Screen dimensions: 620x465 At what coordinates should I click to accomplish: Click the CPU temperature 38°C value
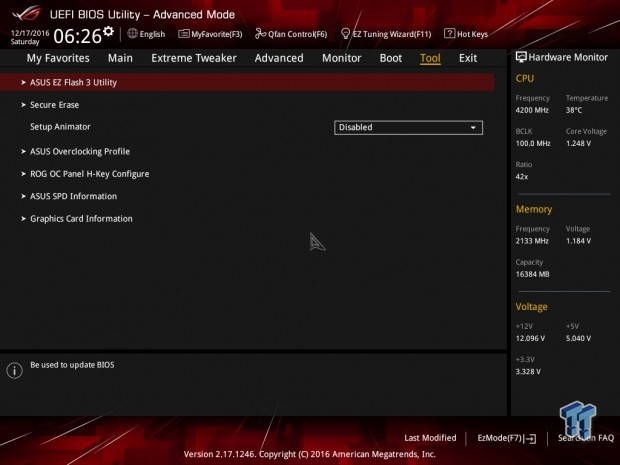[574, 110]
